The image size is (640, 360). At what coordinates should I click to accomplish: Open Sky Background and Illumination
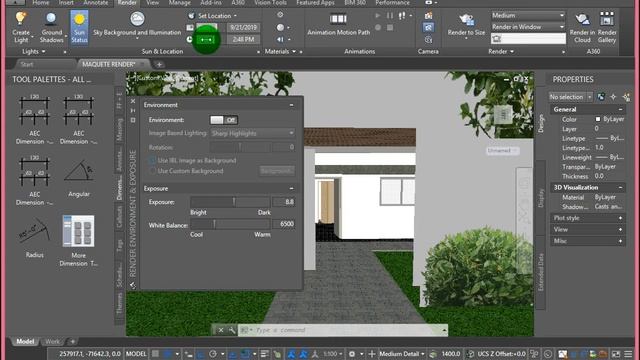click(137, 24)
